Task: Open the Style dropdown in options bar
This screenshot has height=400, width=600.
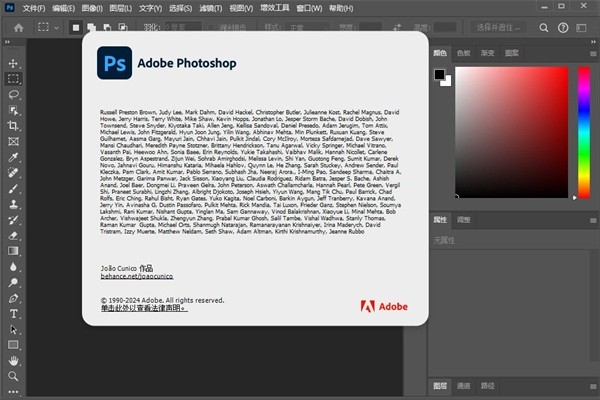Action: coord(308,28)
